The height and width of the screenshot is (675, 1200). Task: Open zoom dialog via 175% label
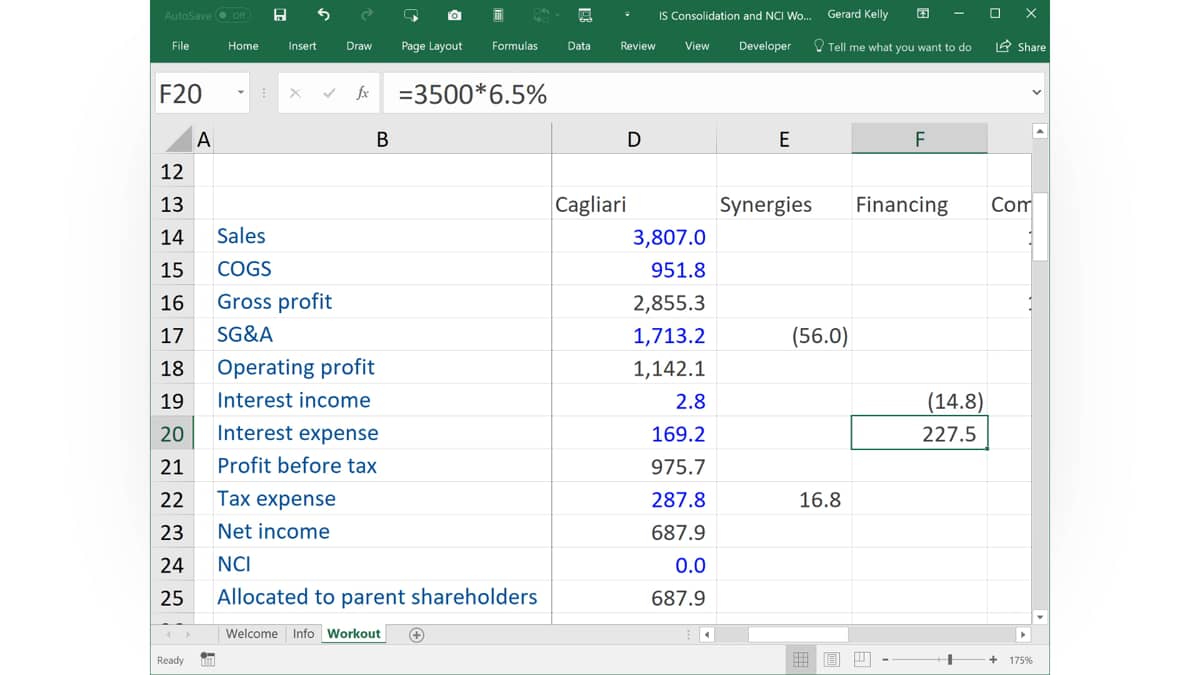pyautogui.click(x=1021, y=660)
